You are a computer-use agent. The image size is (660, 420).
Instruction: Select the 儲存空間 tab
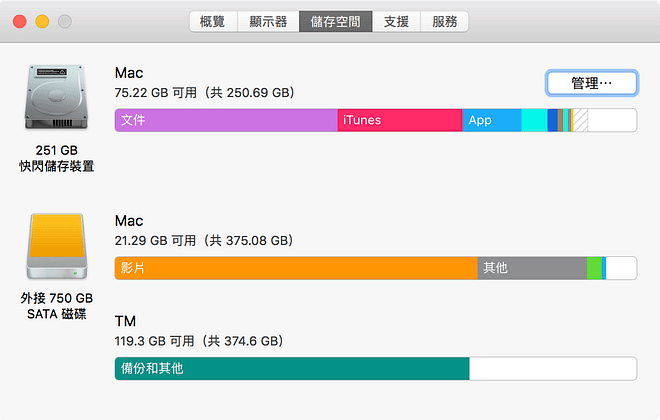coord(335,21)
